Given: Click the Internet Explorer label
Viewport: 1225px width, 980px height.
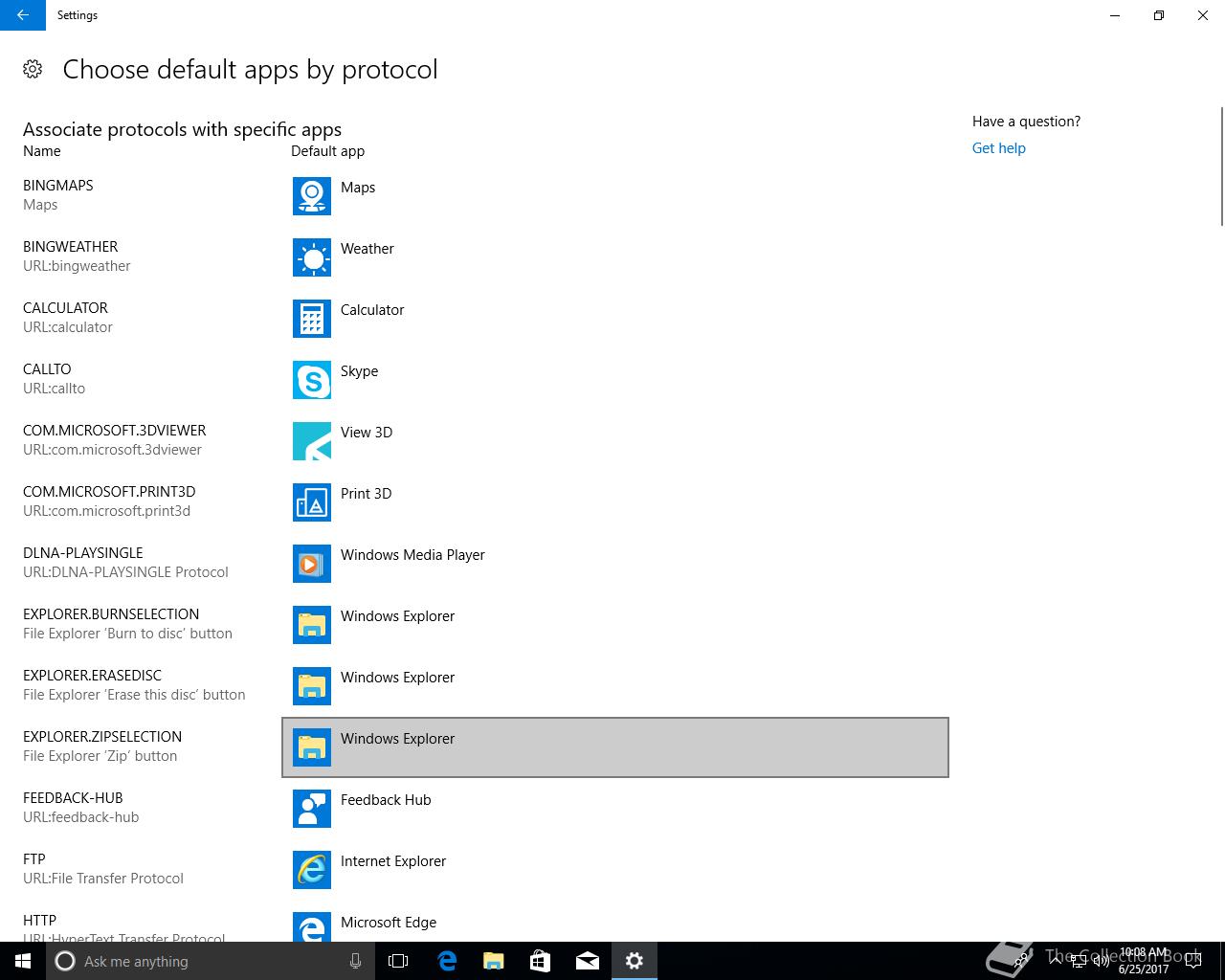Looking at the screenshot, I should point(393,861).
